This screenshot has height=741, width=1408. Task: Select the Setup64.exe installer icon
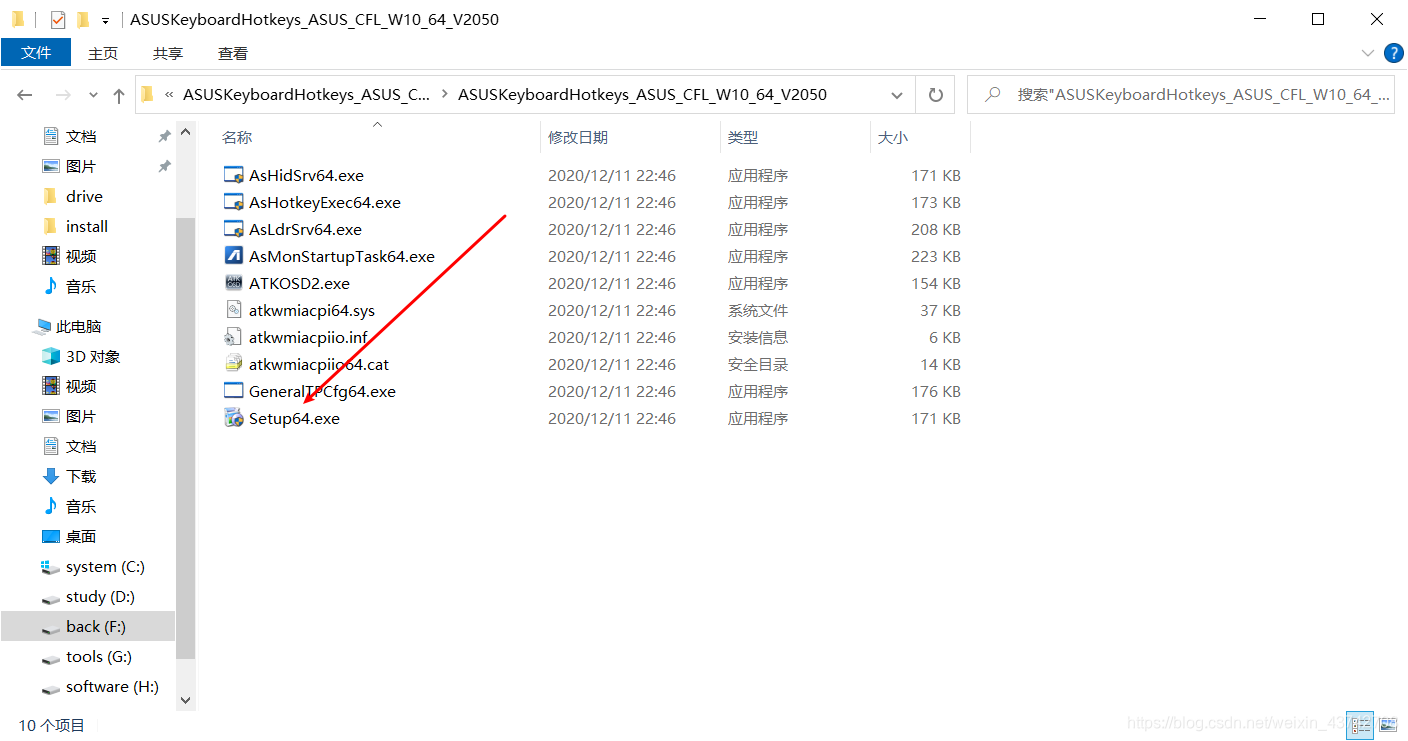[234, 418]
